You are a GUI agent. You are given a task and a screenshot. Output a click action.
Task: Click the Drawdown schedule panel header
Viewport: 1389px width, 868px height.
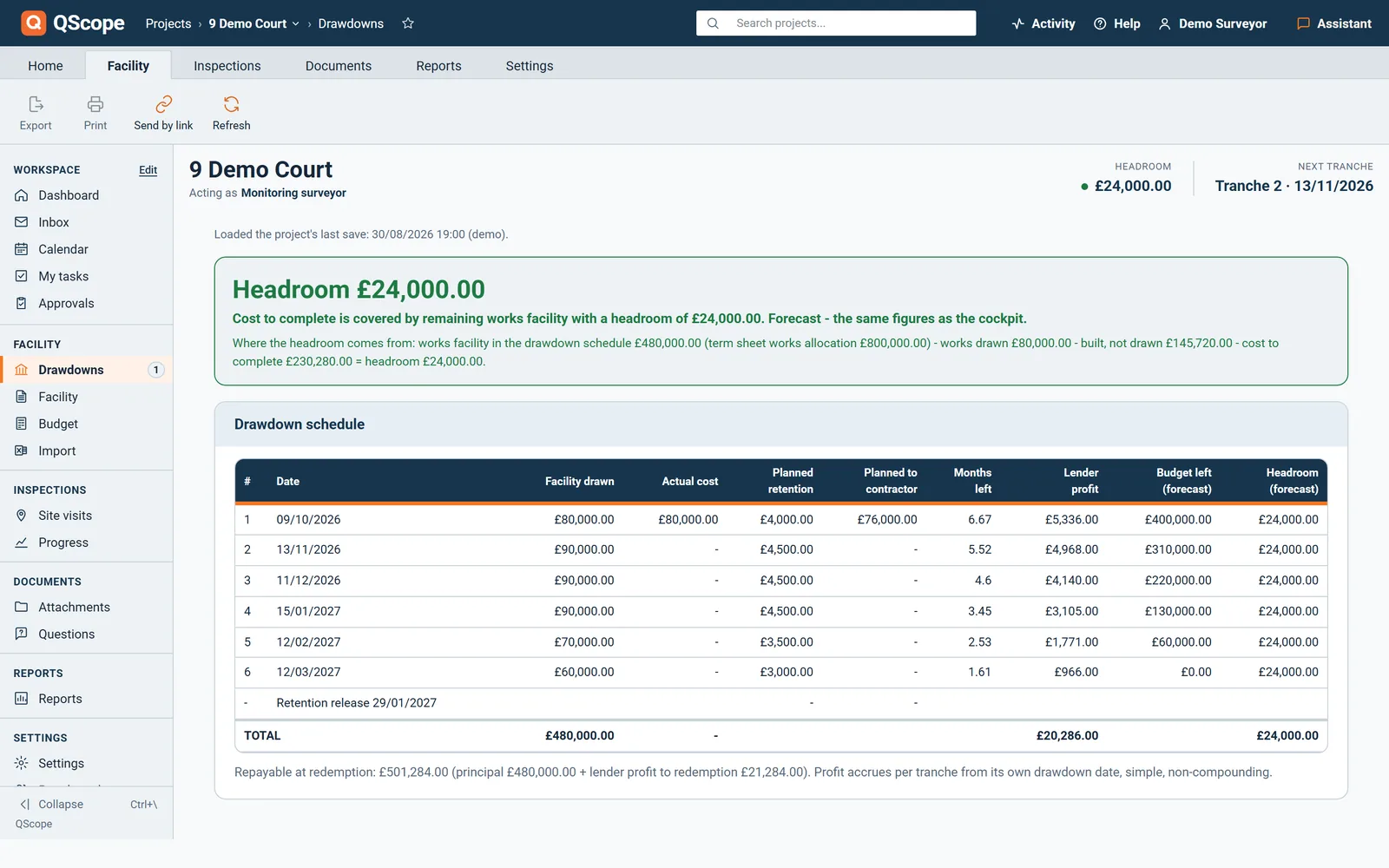(781, 424)
